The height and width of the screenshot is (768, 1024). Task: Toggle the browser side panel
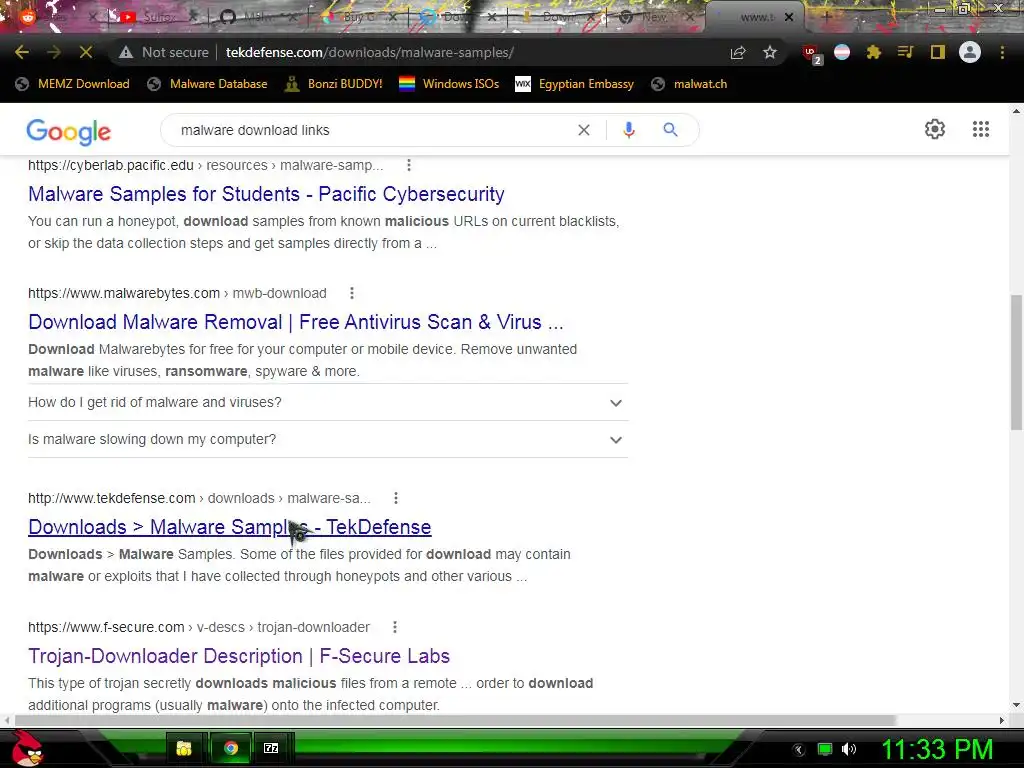coord(938,52)
